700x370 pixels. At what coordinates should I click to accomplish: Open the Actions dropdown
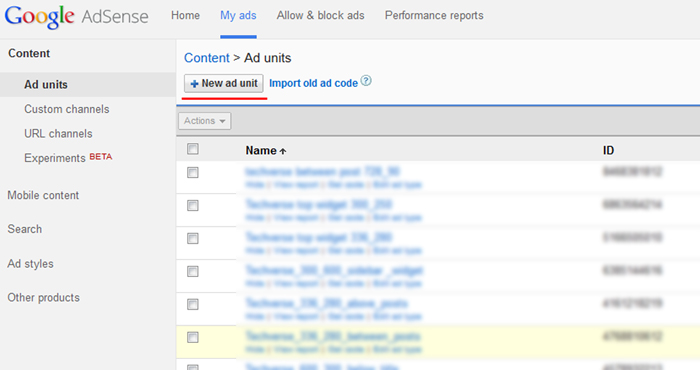[x=205, y=121]
